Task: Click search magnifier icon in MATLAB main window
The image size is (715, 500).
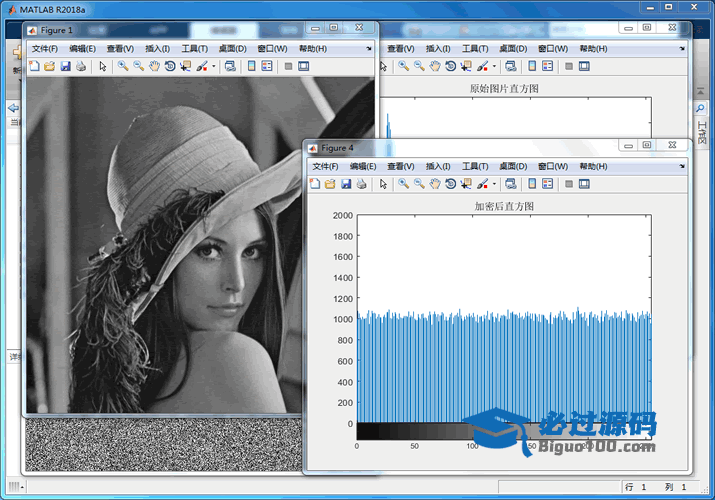Action: [700, 108]
